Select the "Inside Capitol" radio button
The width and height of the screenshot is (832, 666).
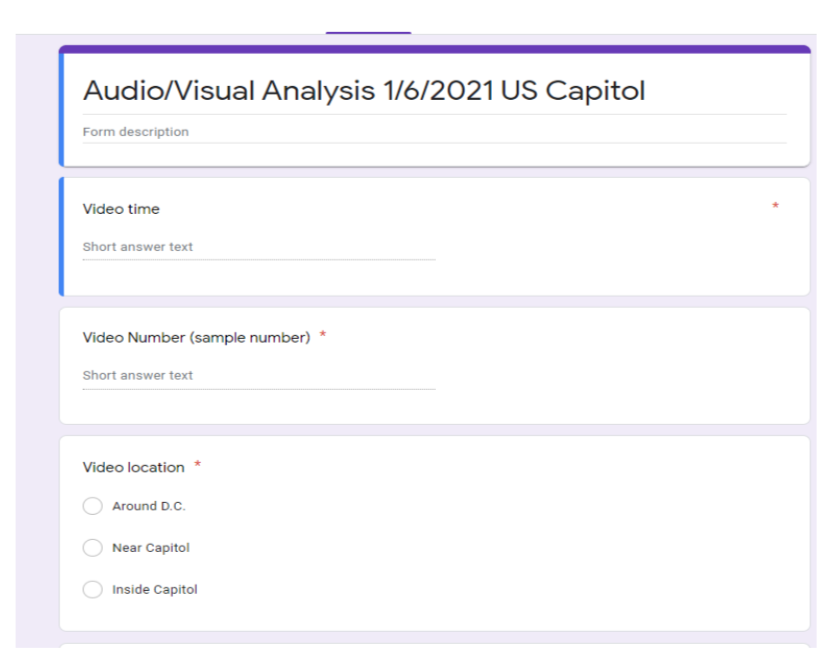coord(94,590)
